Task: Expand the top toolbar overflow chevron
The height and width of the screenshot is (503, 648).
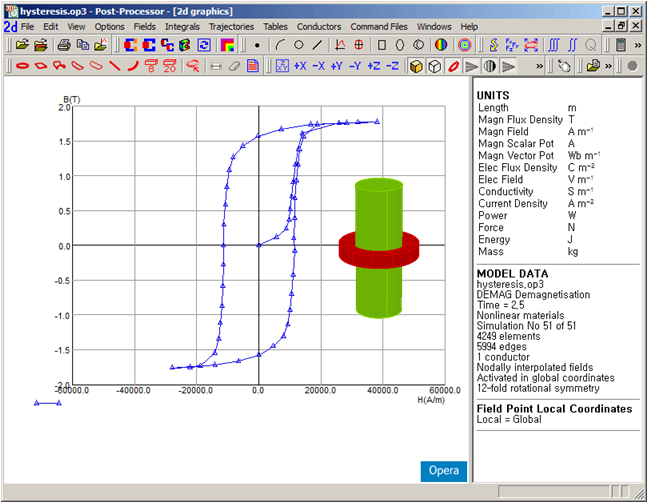Action: coord(638,45)
